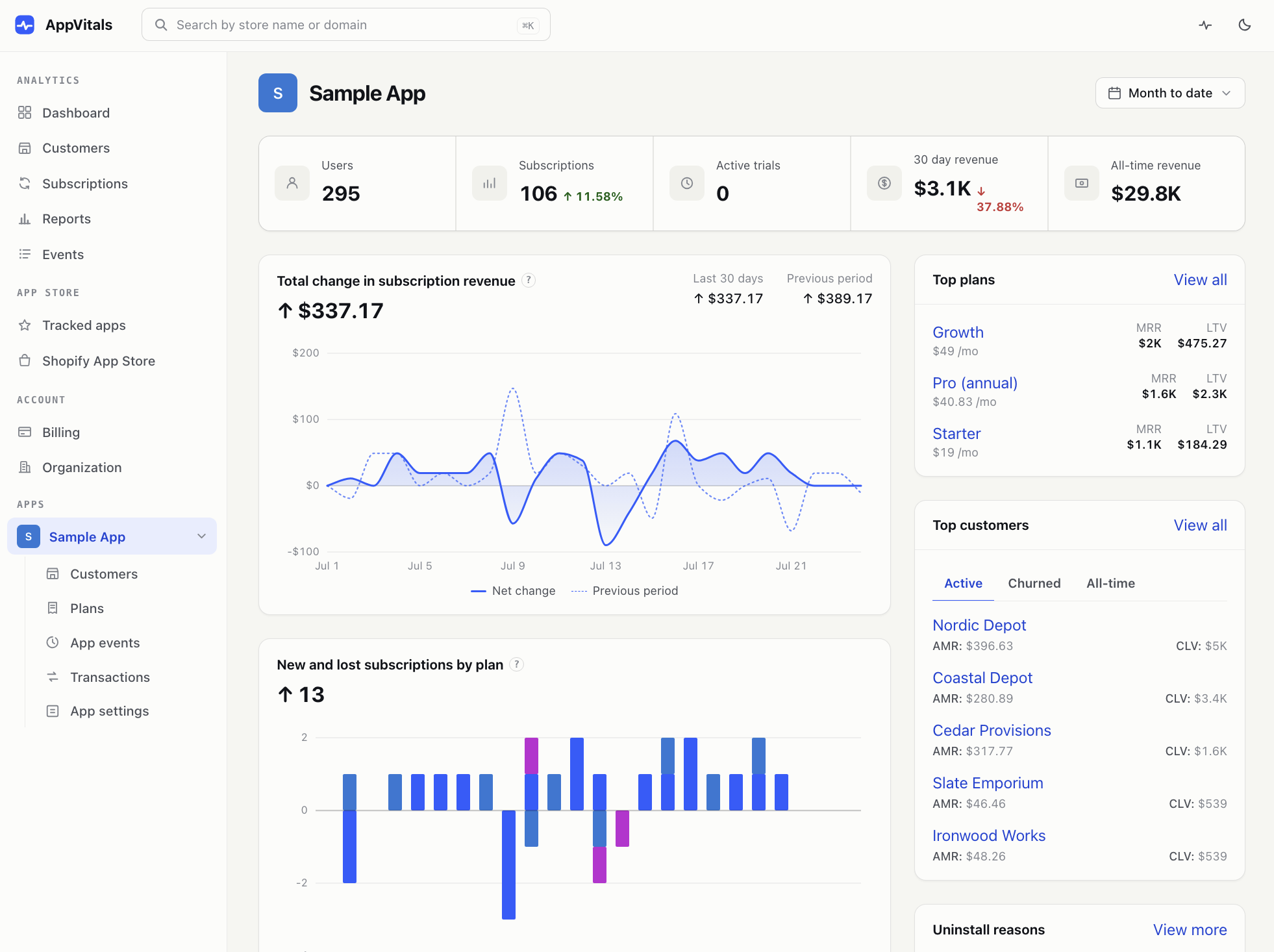Viewport: 1274px width, 952px height.
Task: Open the Growth plan link
Action: click(958, 332)
